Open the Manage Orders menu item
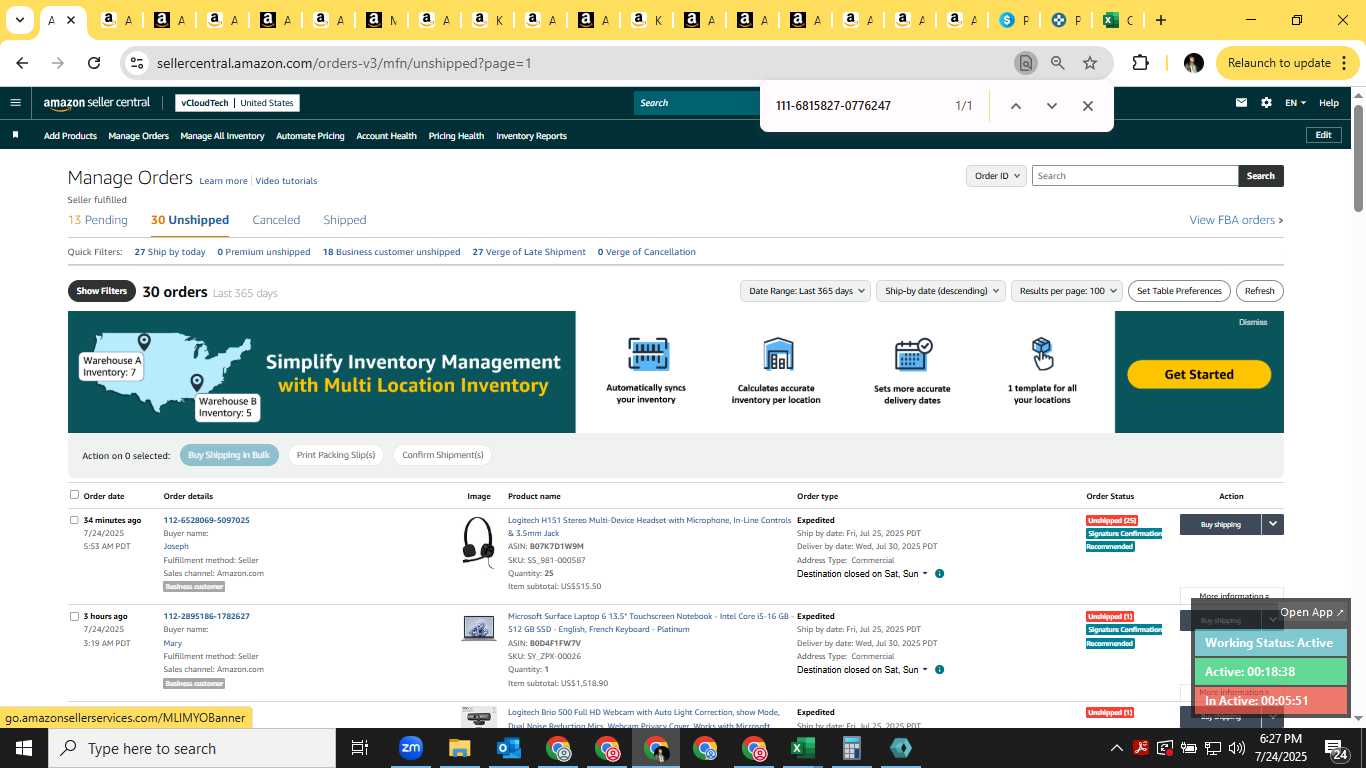 point(138,136)
